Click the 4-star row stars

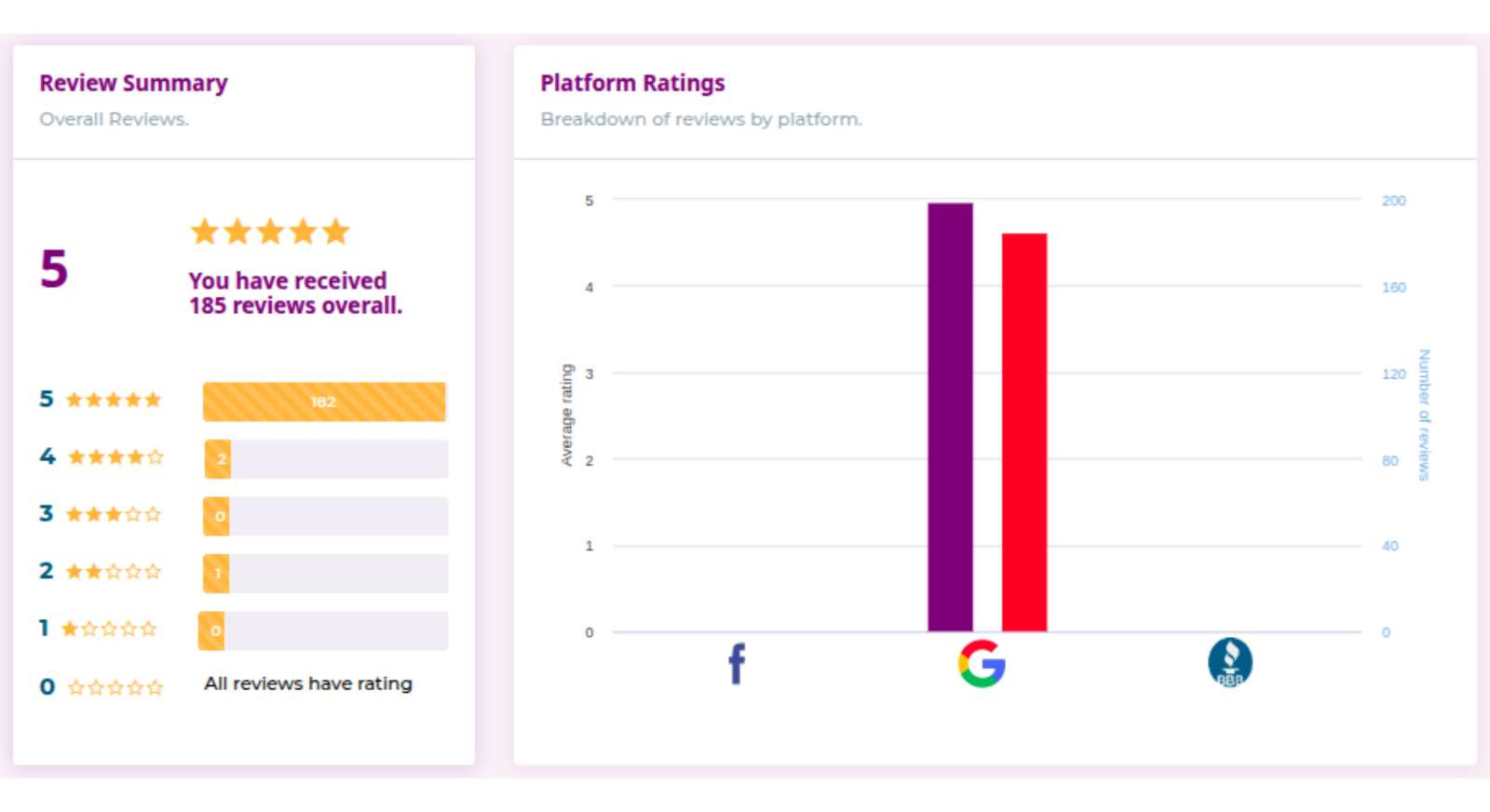(115, 457)
